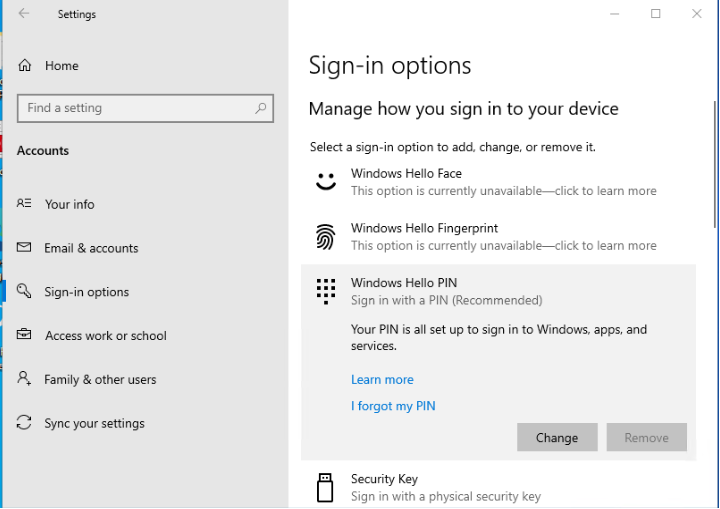Image resolution: width=720 pixels, height=509 pixels.
Task: Click 'Sign in with a physical security key'
Action: pyautogui.click(x=446, y=497)
